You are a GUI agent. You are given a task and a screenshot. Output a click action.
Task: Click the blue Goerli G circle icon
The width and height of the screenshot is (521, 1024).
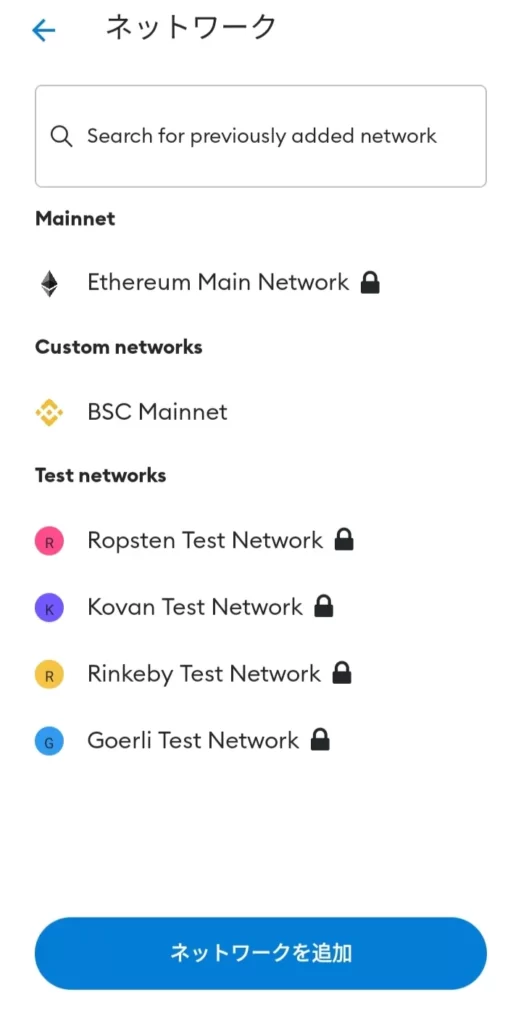click(49, 741)
